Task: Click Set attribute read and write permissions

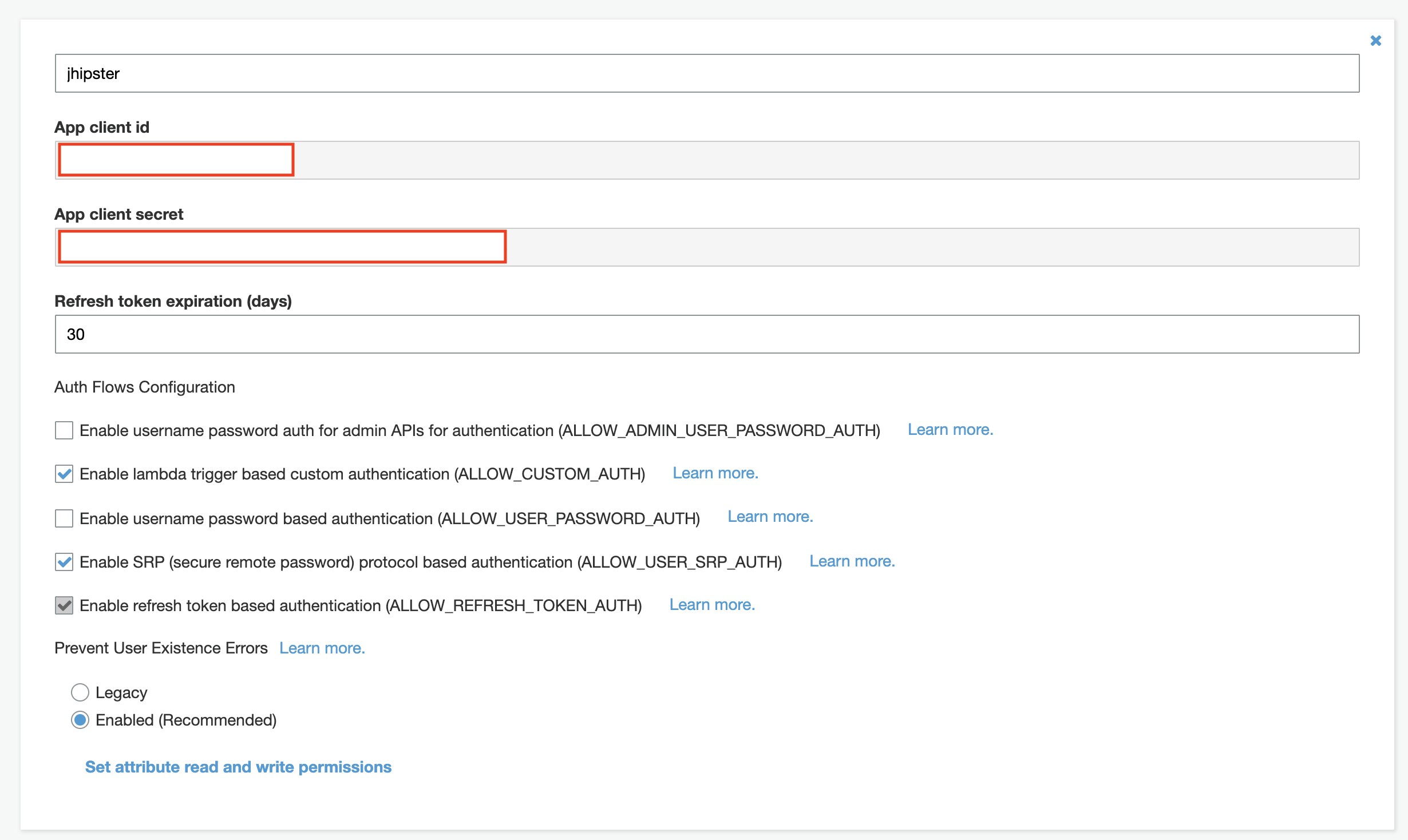Action: click(238, 767)
